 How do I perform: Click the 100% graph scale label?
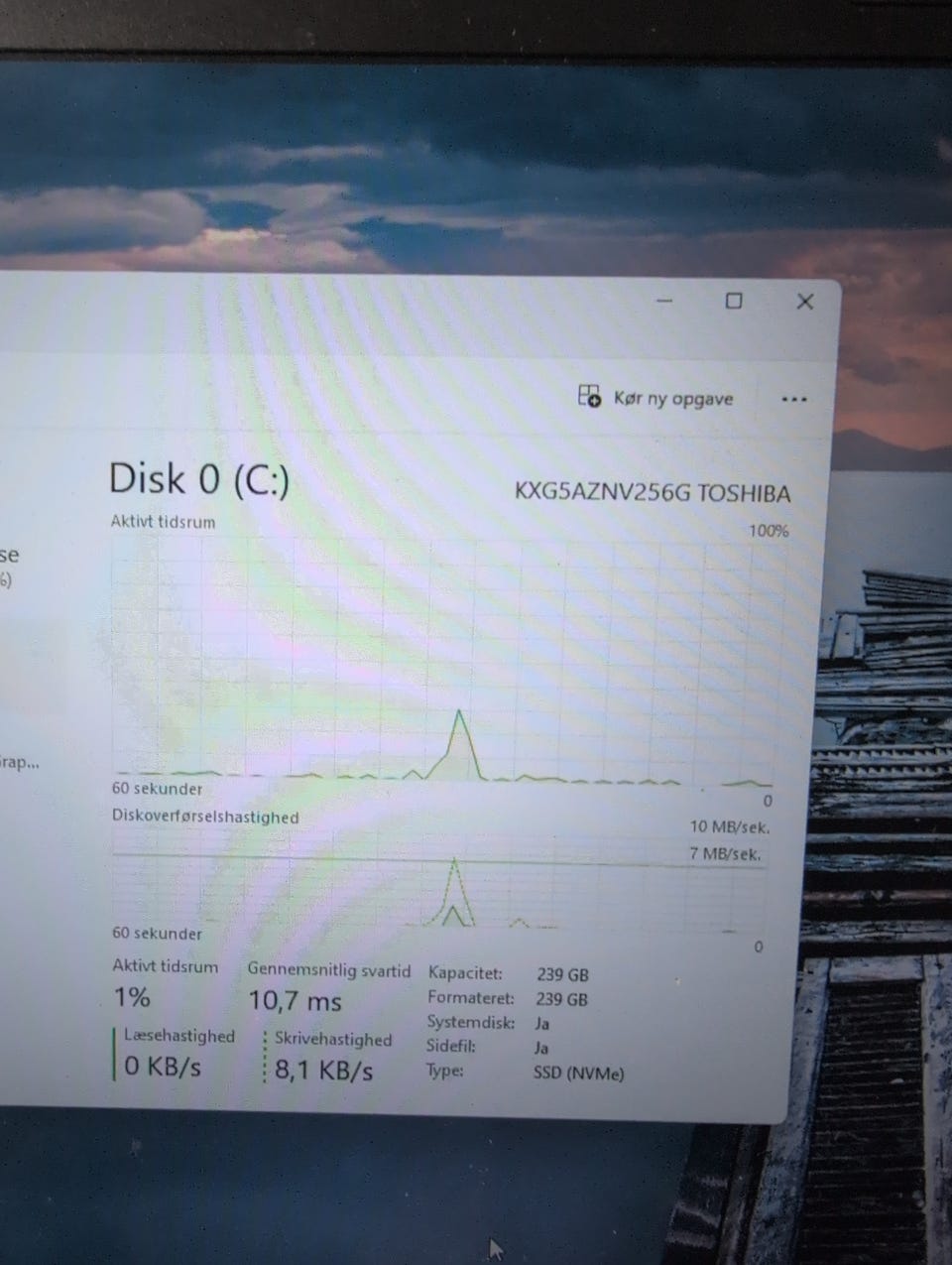(769, 531)
